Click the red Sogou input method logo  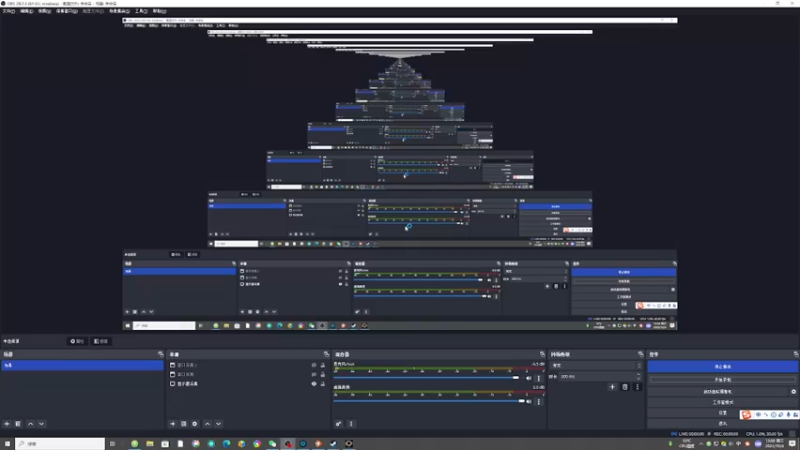[746, 415]
